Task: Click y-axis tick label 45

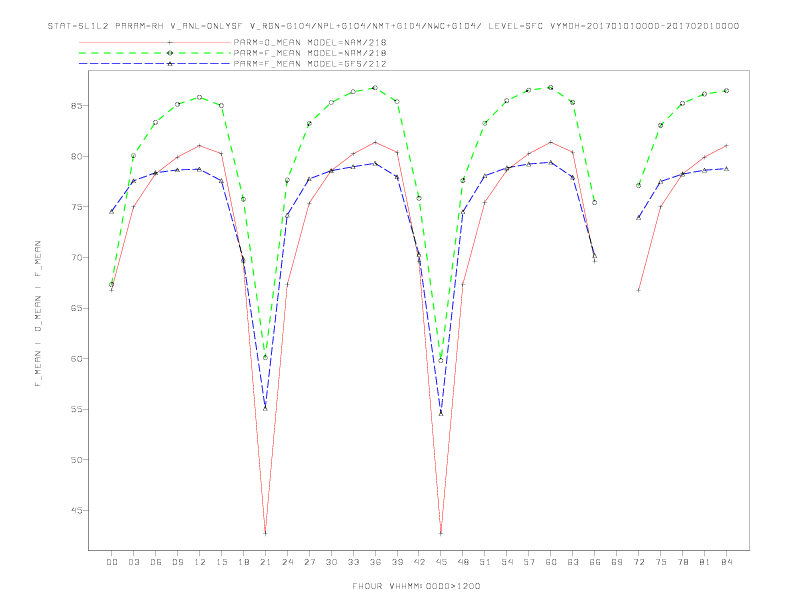Action: pyautogui.click(x=77, y=511)
